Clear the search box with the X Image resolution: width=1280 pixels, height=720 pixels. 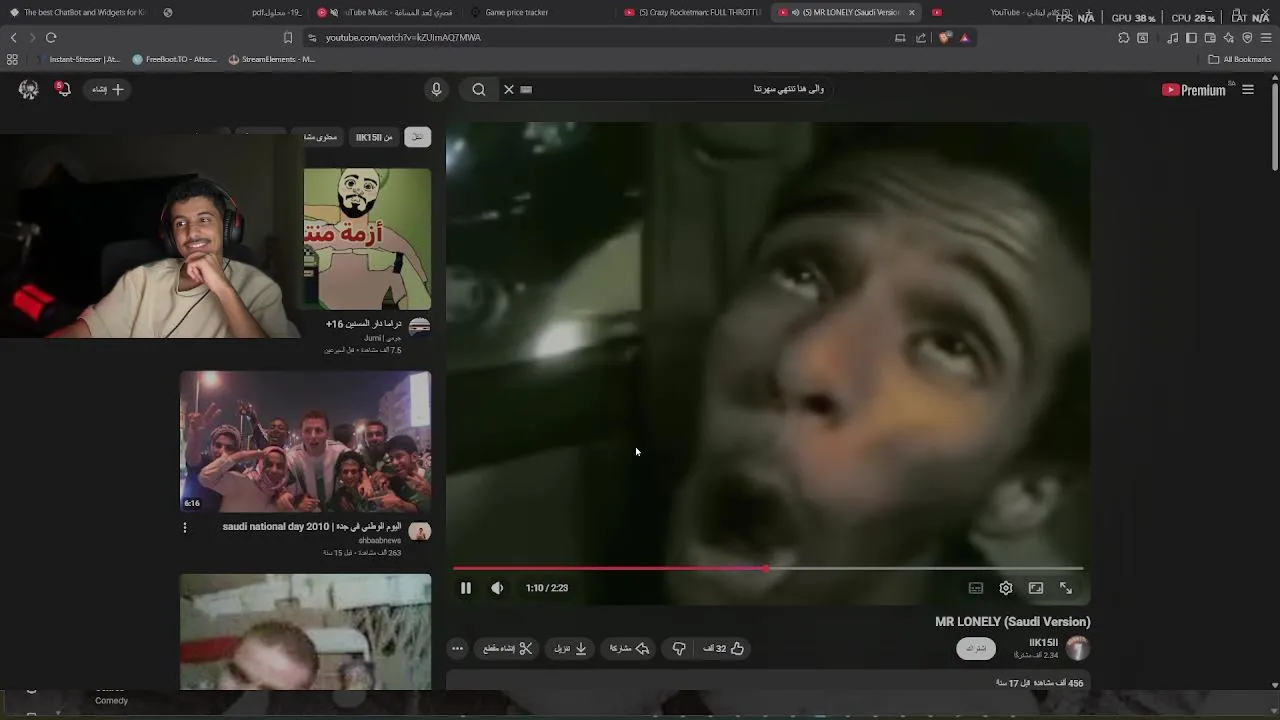(x=508, y=90)
